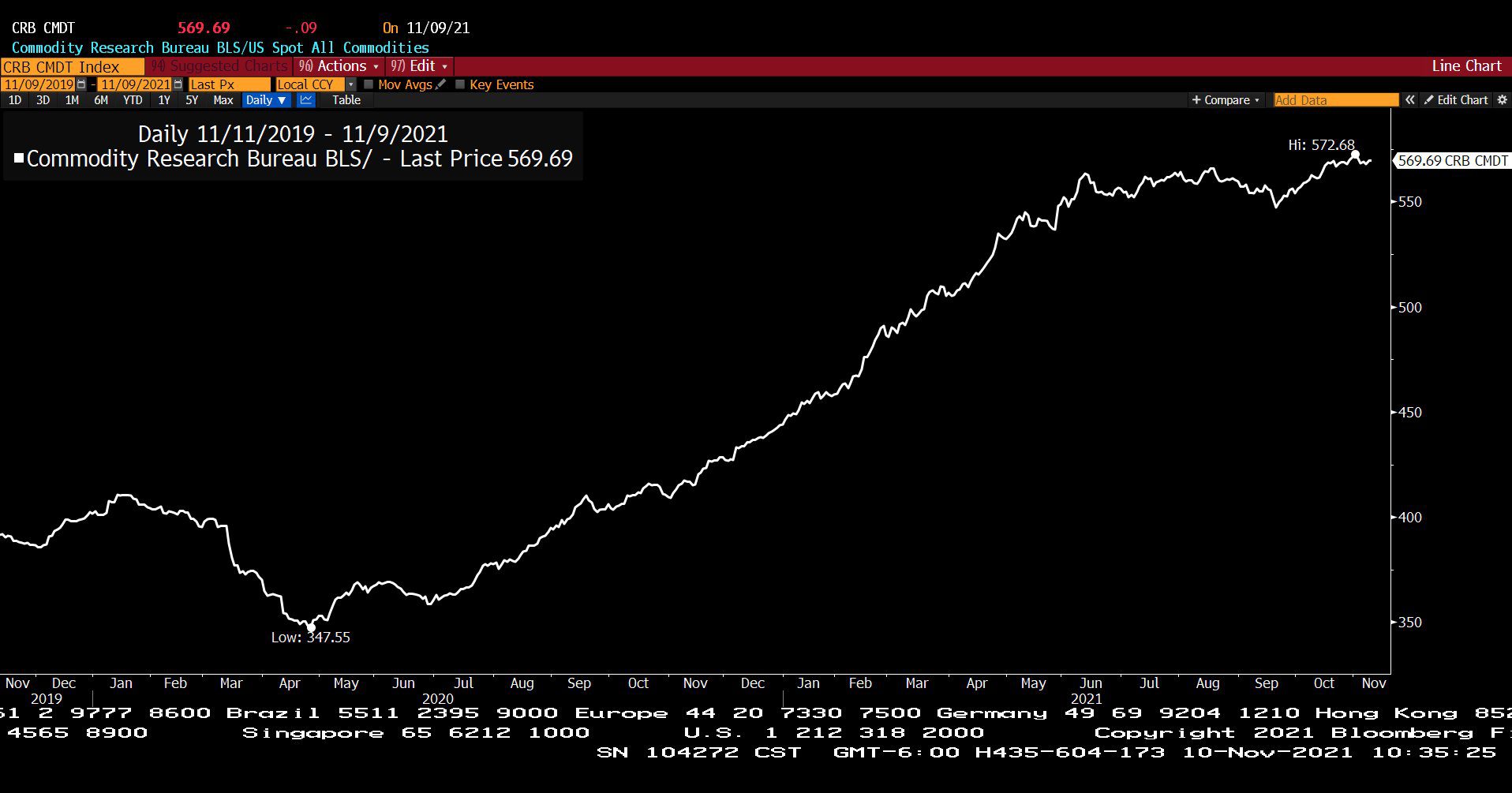Screen dimensions: 1512x793
Task: Enable the Key Events checkbox
Action: [460, 84]
